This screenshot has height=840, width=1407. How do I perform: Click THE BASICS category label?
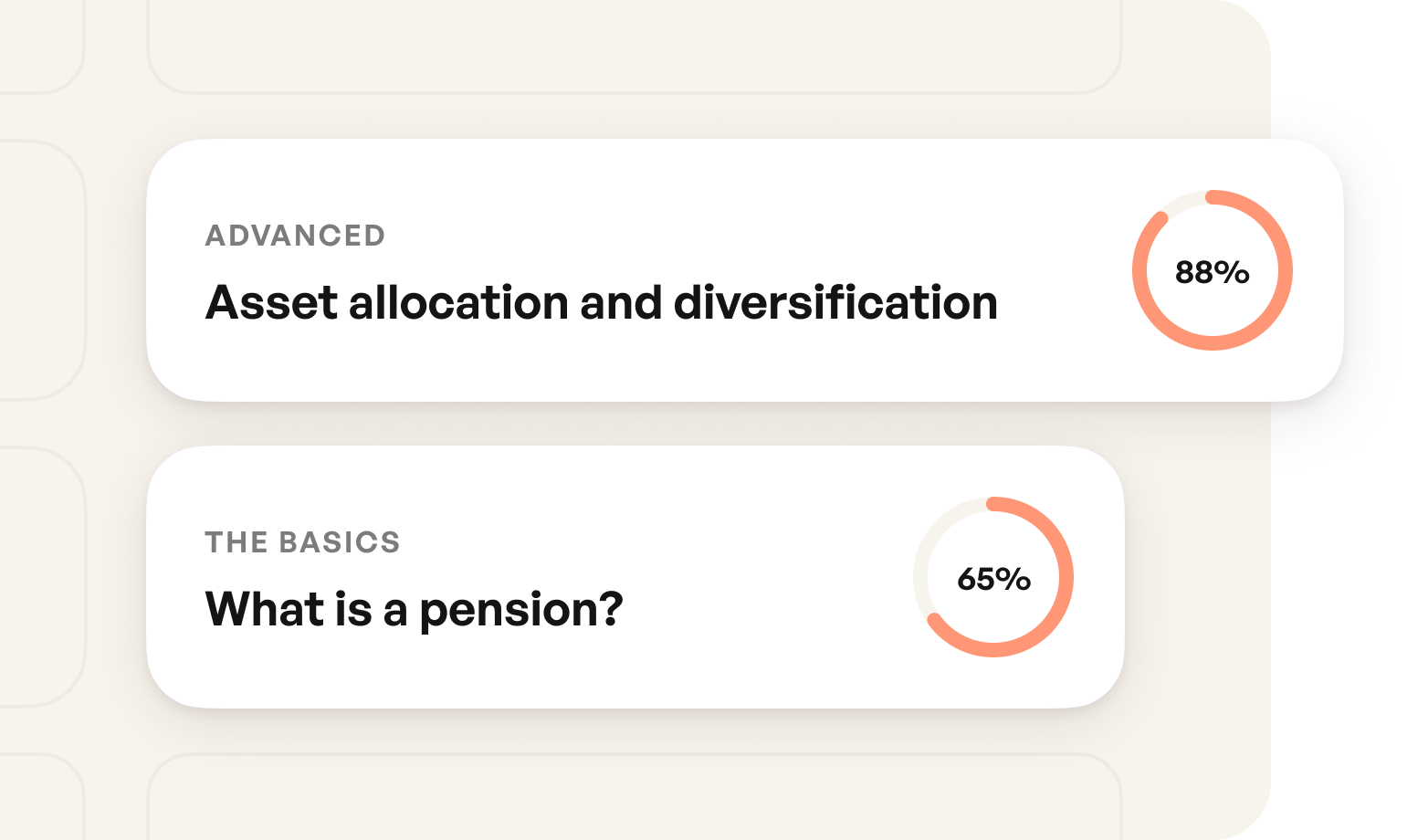pos(302,542)
